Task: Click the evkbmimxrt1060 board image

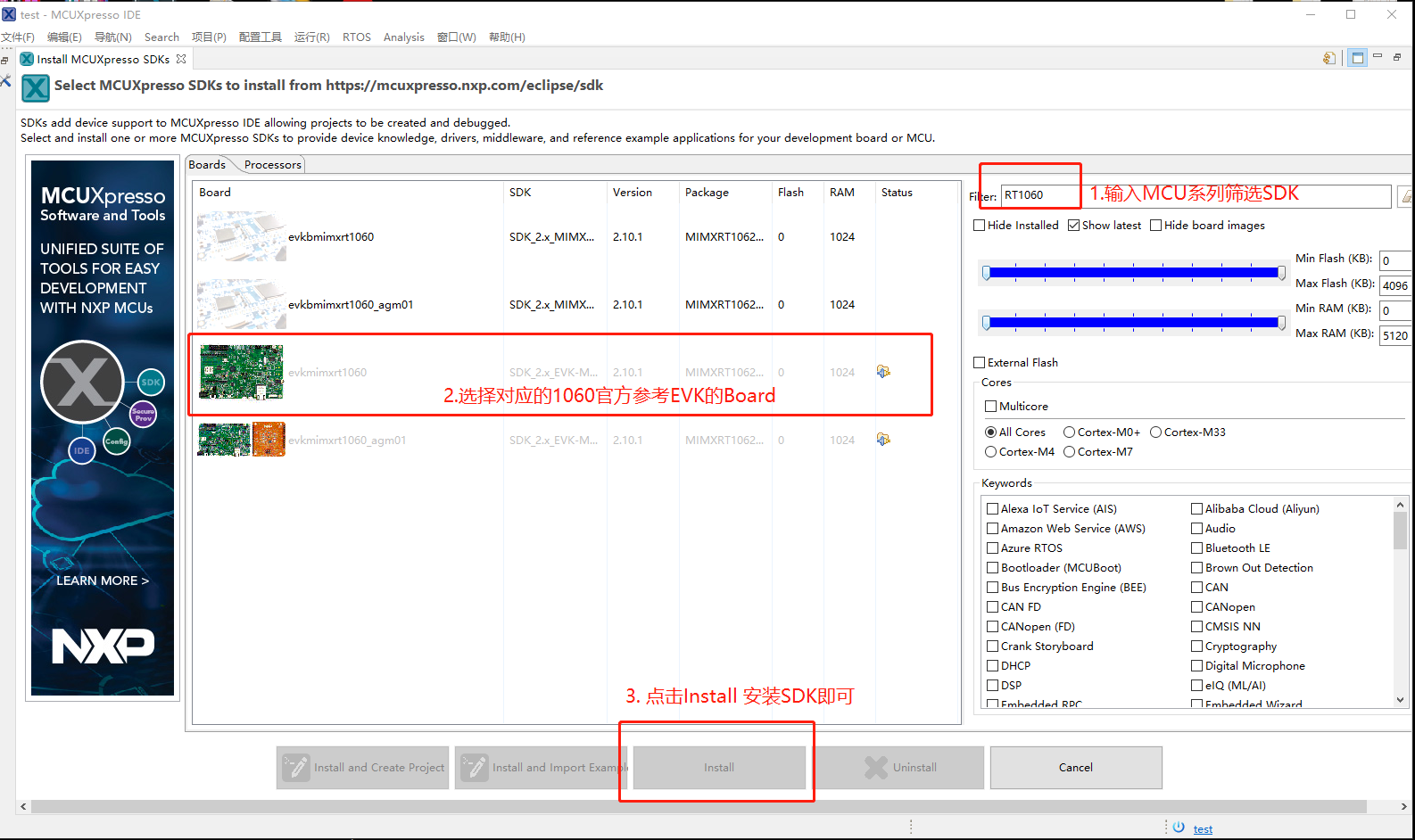Action: 241,236
